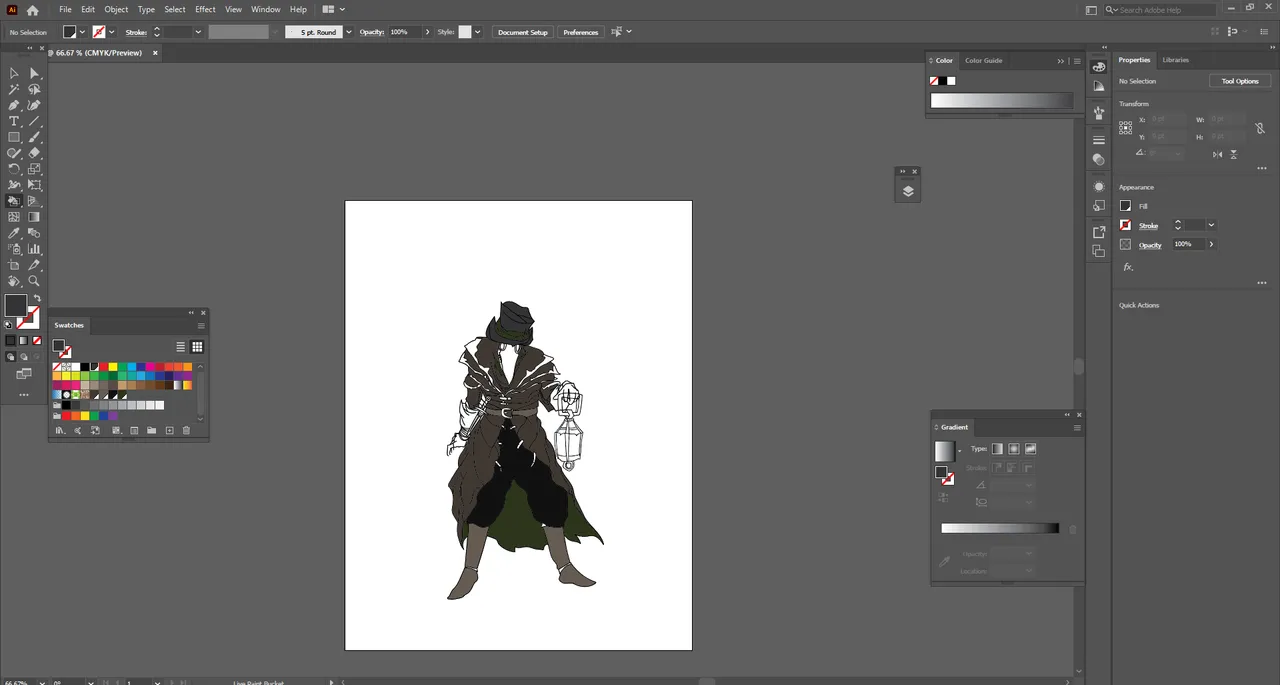The height and width of the screenshot is (685, 1280).
Task: Select the Rotate tool
Action: click(x=14, y=169)
